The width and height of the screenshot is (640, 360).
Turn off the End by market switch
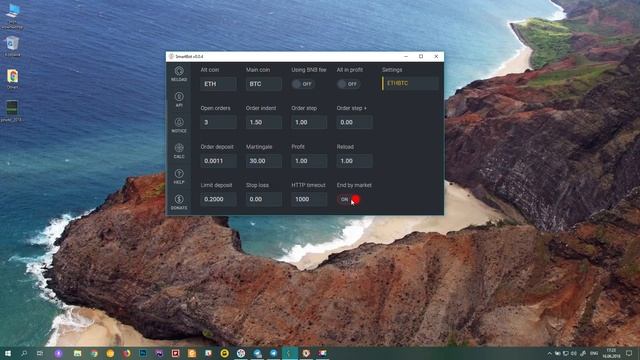(348, 199)
